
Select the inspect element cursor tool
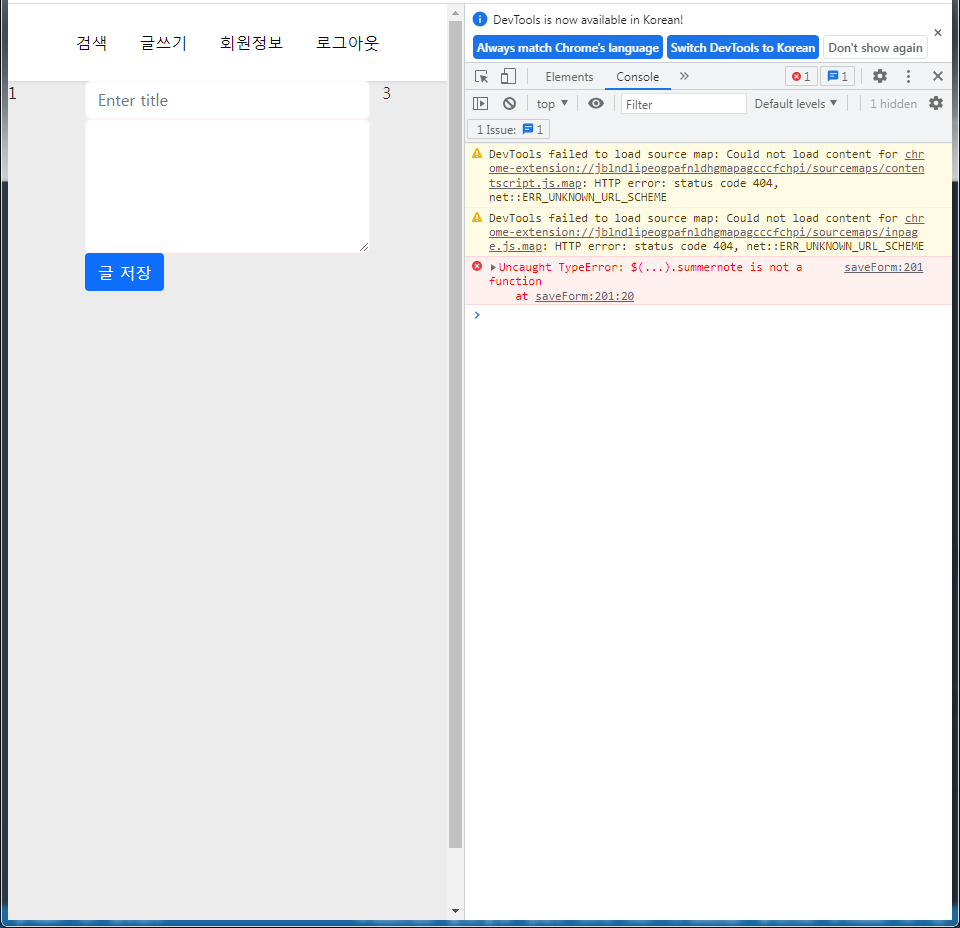pyautogui.click(x=481, y=76)
